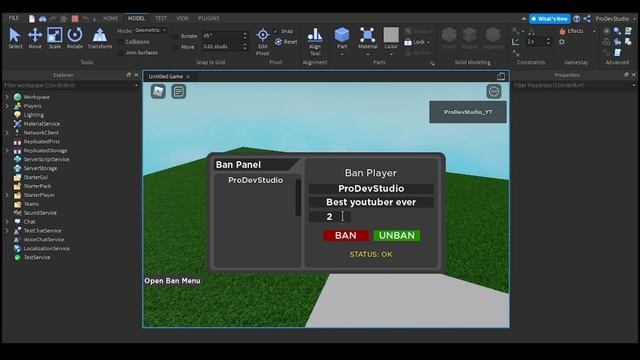640x360 pixels.
Task: Click the red Stop button in the top bar
Action: pos(75,19)
